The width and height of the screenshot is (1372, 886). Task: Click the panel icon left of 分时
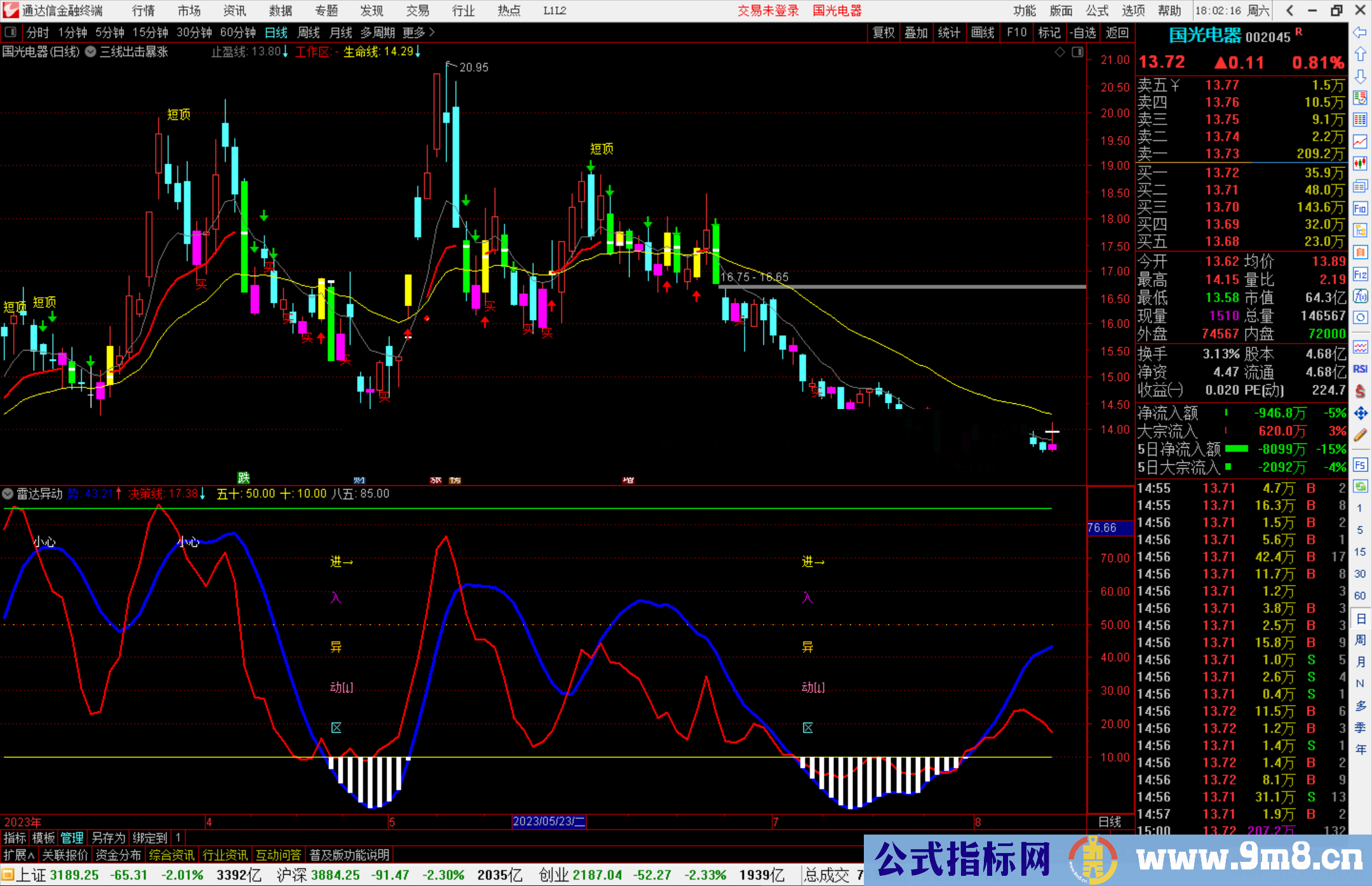point(11,32)
